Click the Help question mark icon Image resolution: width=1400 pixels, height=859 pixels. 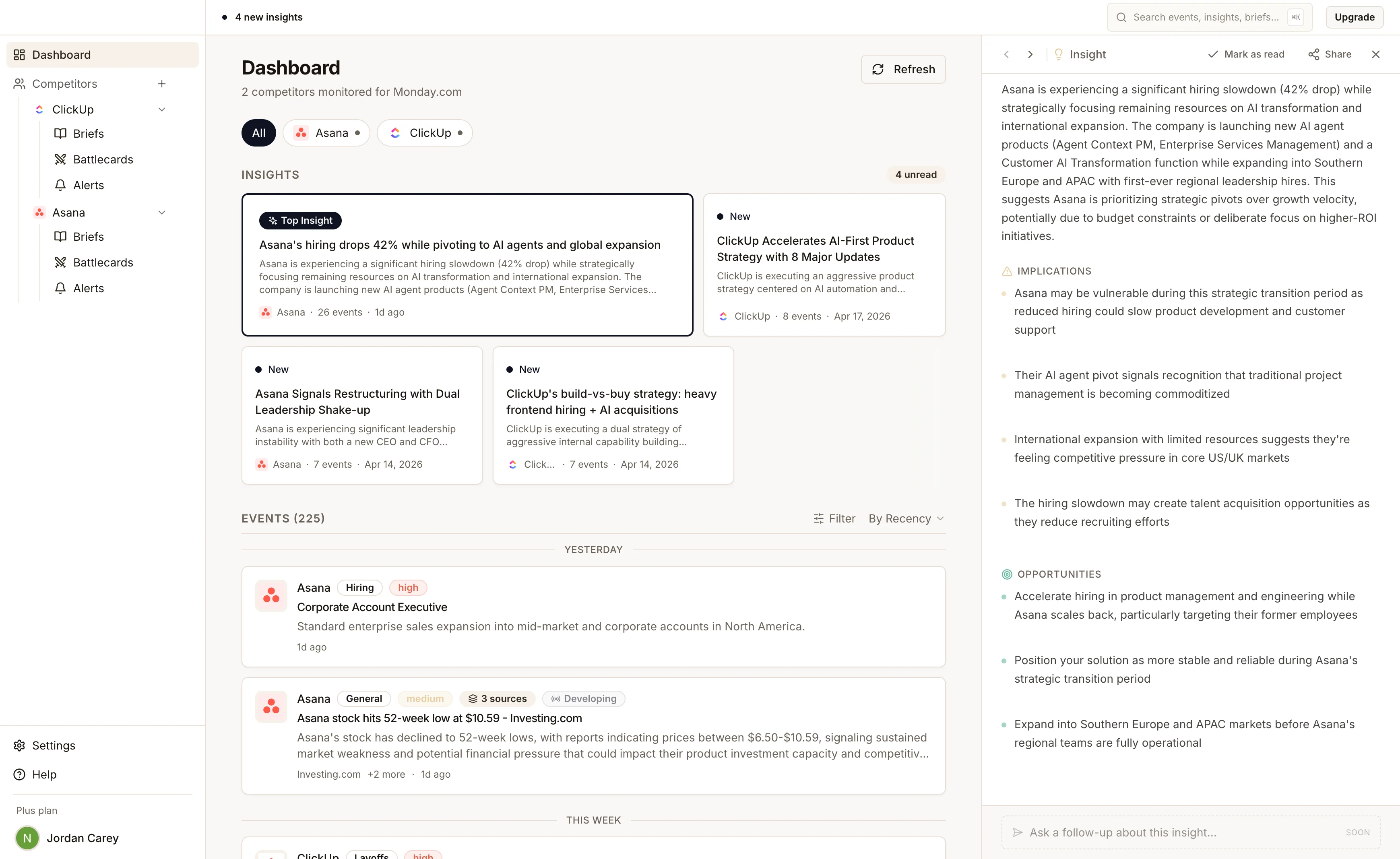(19, 774)
